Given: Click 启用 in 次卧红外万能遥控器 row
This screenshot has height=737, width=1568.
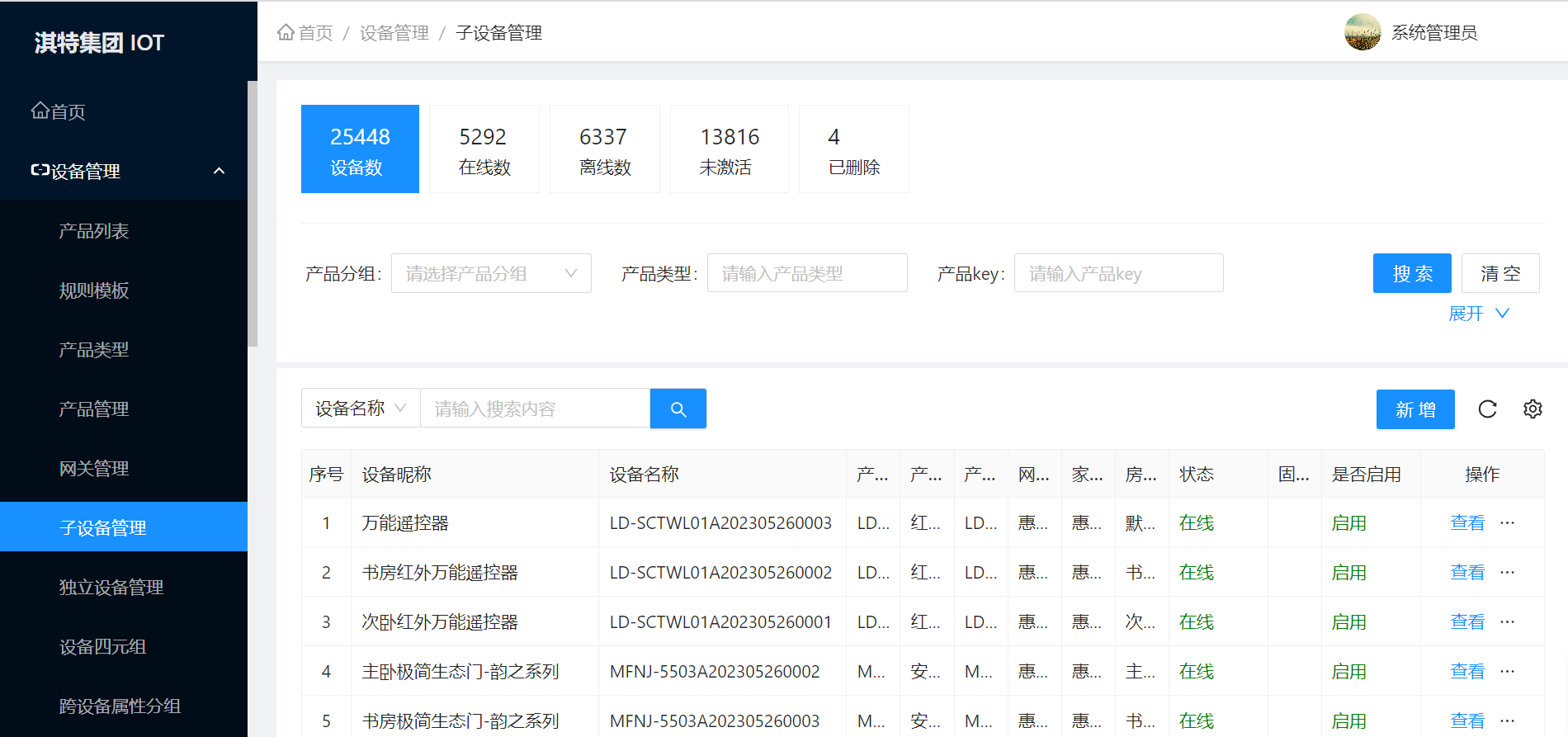Looking at the screenshot, I should click(1349, 621).
